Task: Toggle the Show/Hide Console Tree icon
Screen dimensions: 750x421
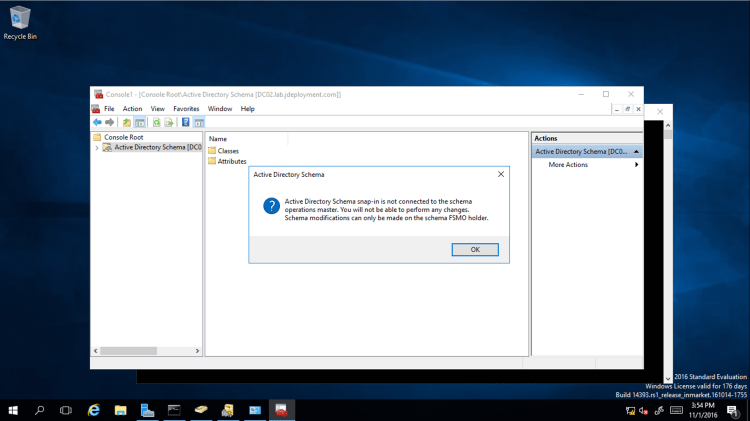Action: [x=140, y=122]
